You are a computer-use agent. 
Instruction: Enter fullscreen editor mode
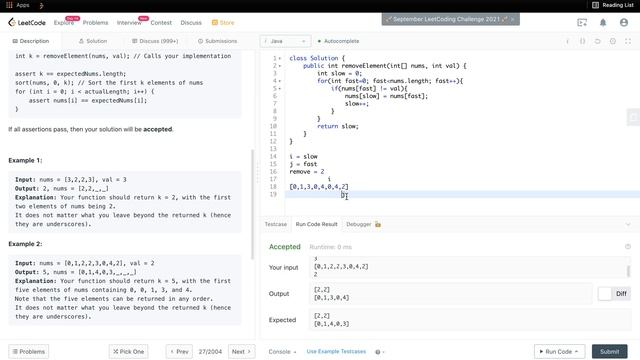click(628, 41)
